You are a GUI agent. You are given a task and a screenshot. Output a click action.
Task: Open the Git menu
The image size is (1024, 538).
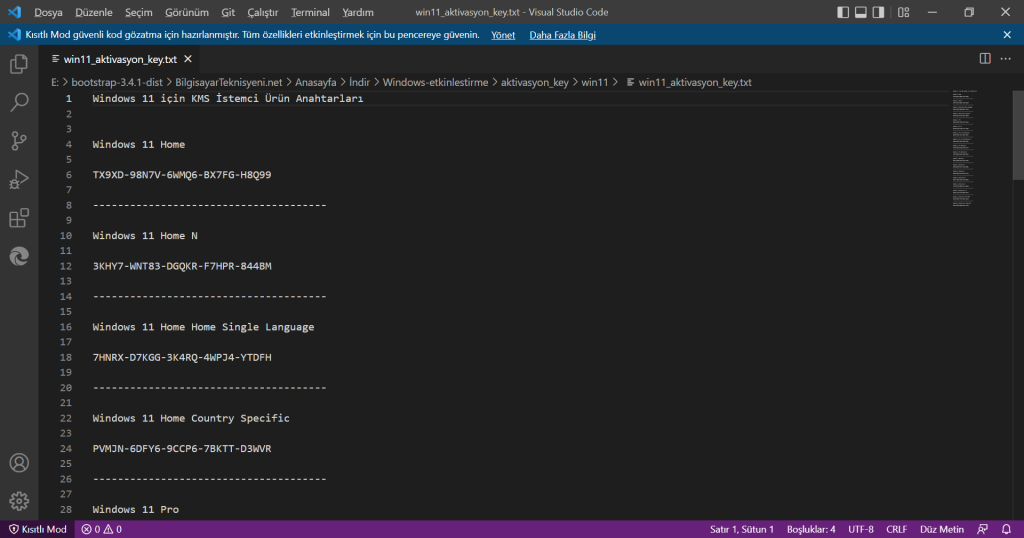[228, 12]
